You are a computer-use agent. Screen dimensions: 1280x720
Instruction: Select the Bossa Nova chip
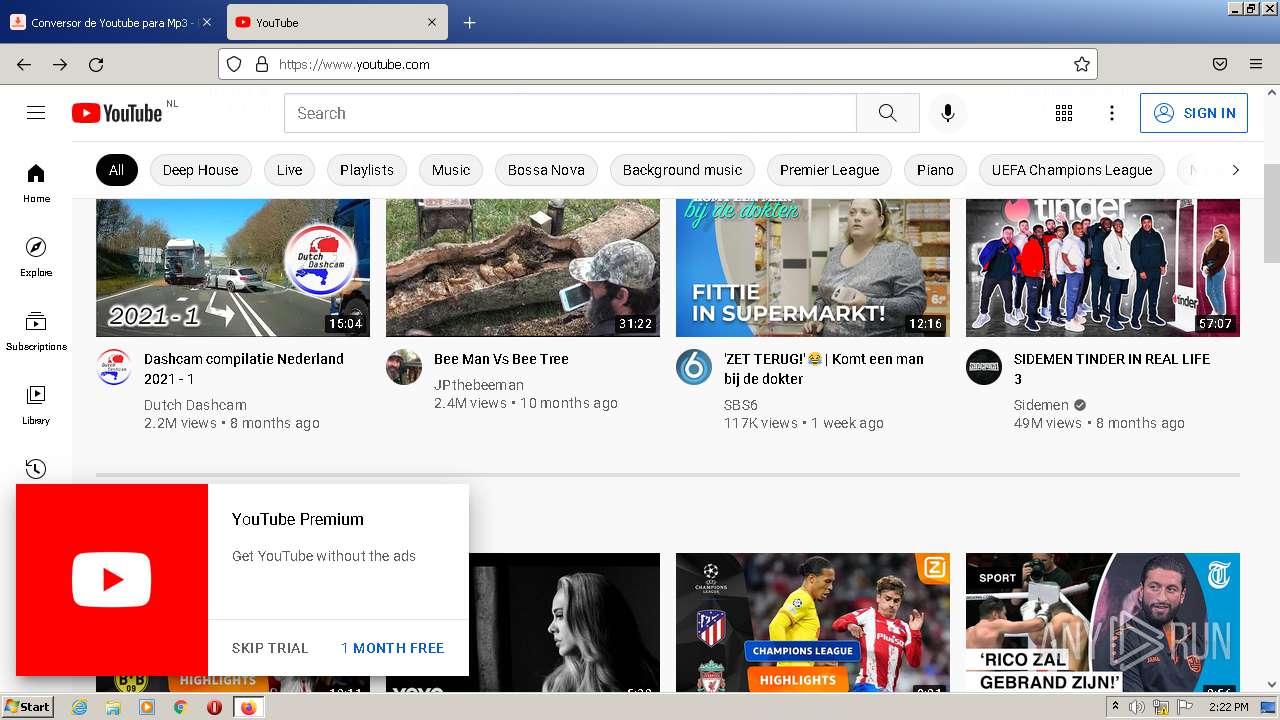pos(546,170)
